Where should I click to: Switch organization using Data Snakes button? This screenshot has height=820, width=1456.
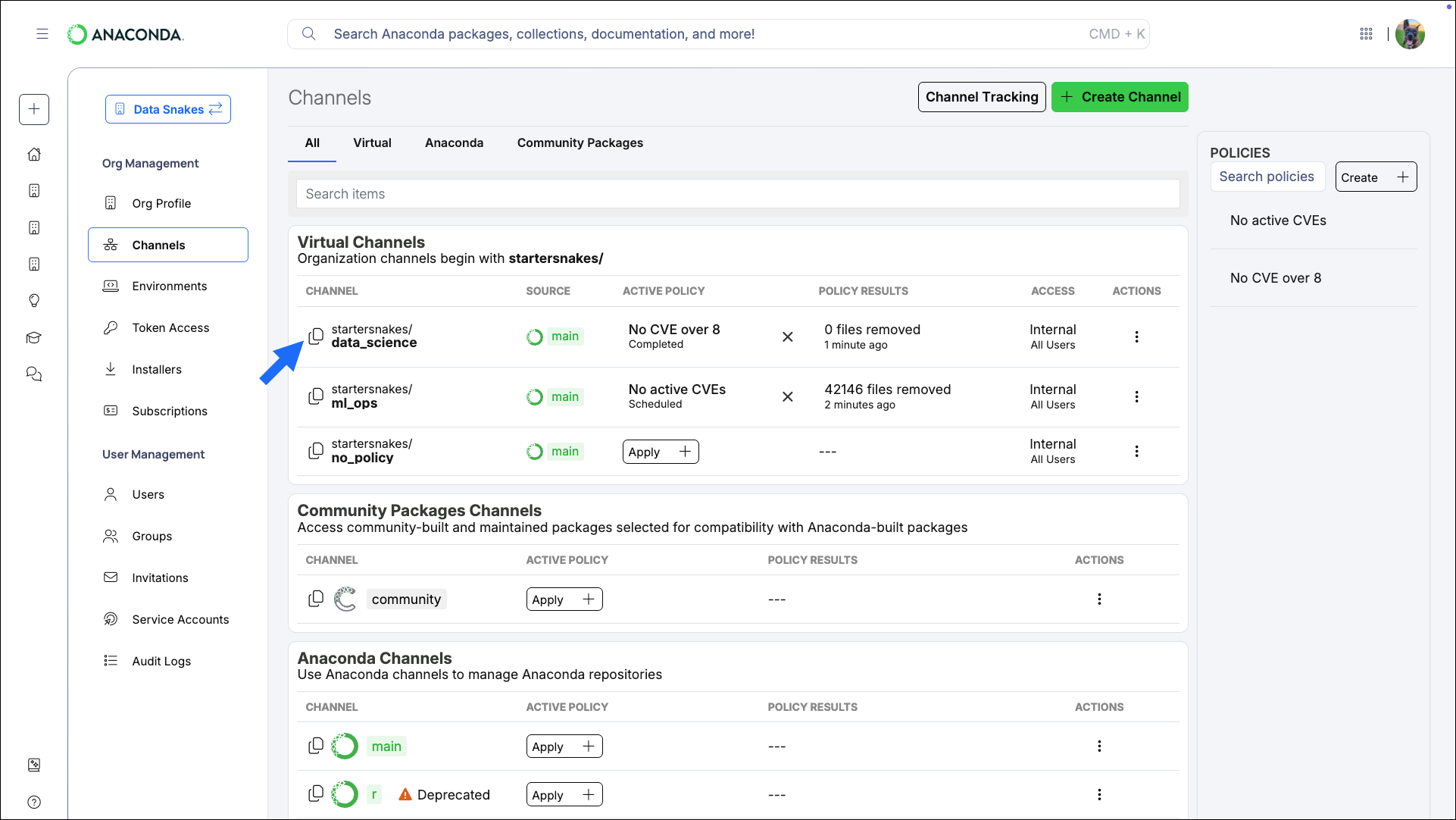(168, 109)
